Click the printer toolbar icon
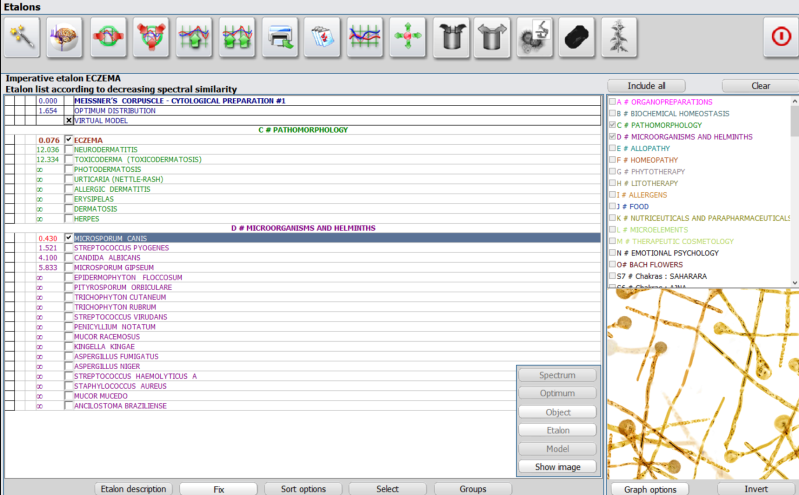The width and height of the screenshot is (799, 495). point(280,37)
